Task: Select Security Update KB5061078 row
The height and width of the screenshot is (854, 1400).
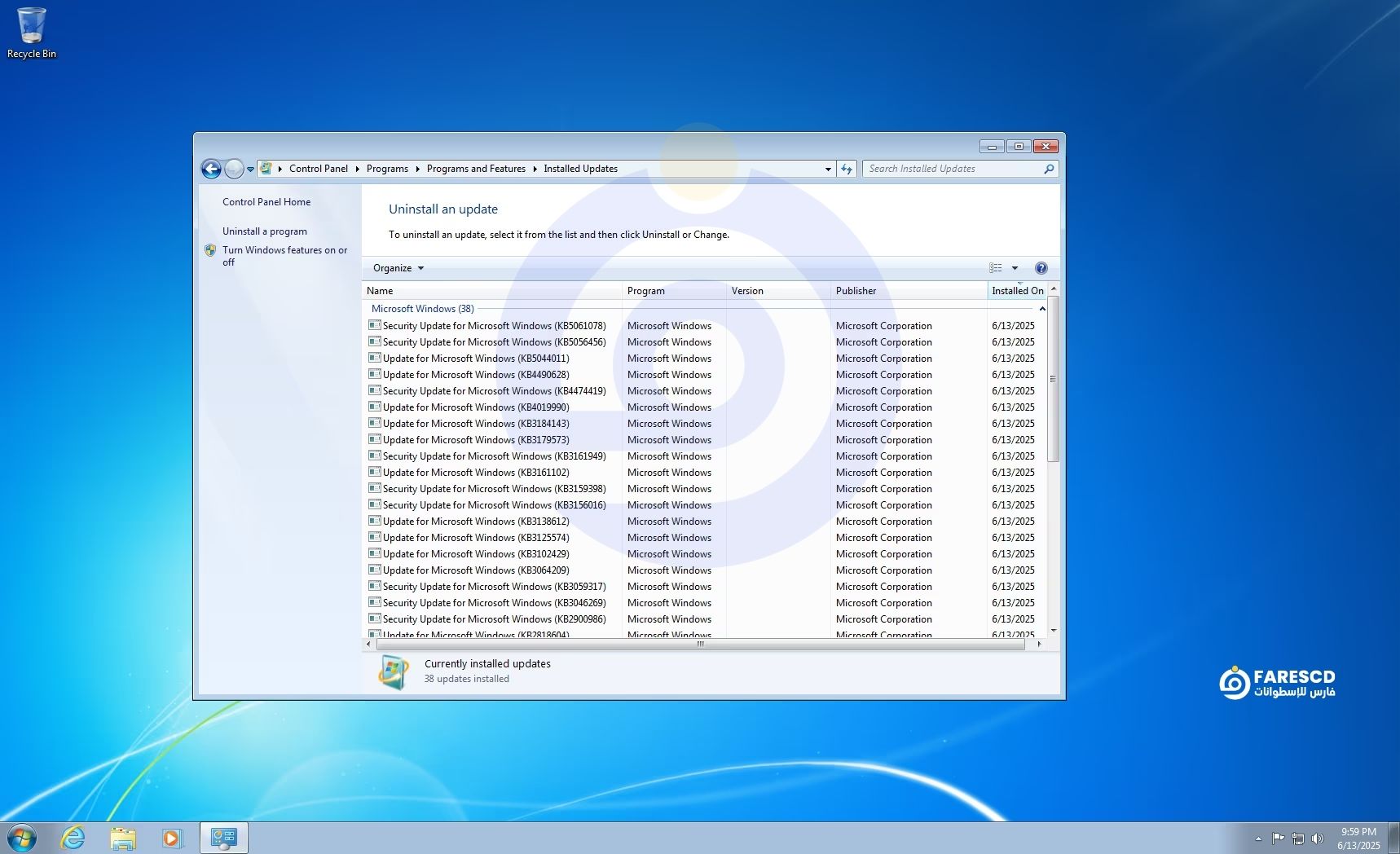Action: coord(704,326)
